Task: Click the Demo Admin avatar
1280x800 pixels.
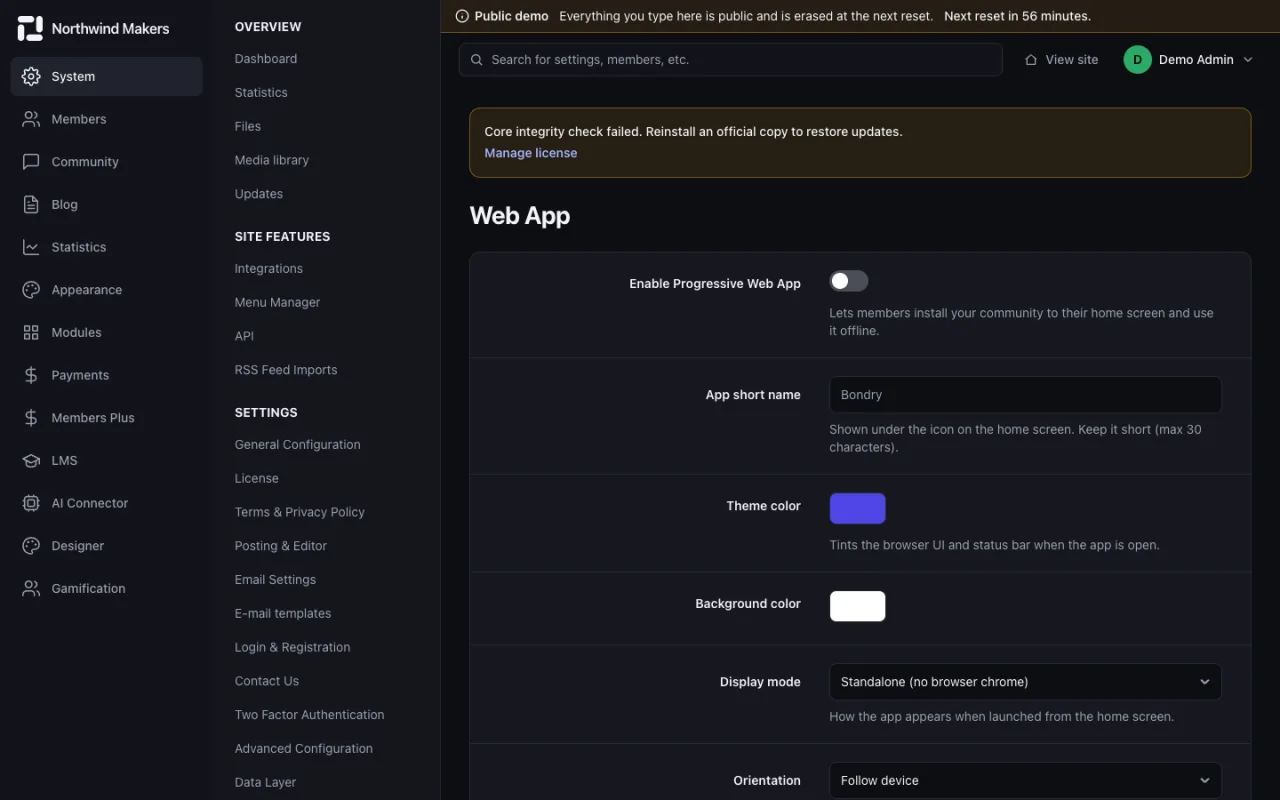Action: pyautogui.click(x=1138, y=60)
